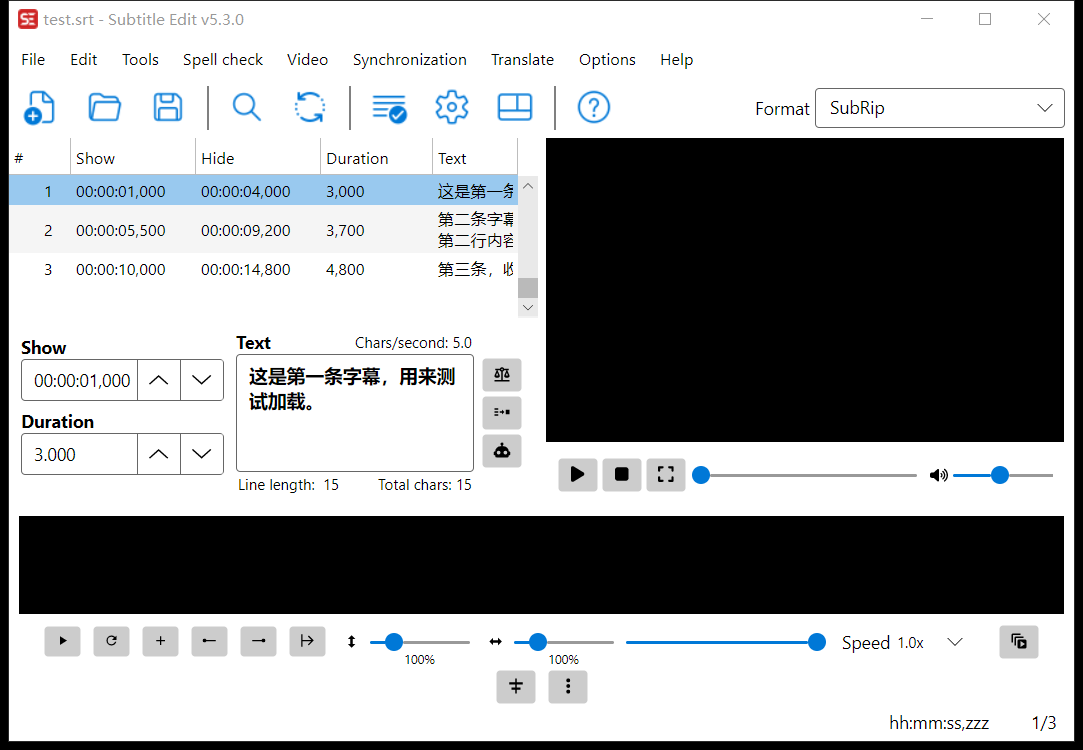The image size is (1083, 750).
Task: Open the Help question mark icon
Action: (593, 108)
